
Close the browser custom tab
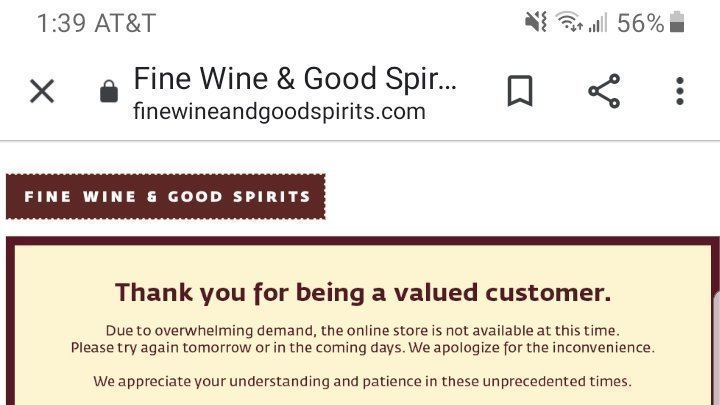pyautogui.click(x=42, y=92)
